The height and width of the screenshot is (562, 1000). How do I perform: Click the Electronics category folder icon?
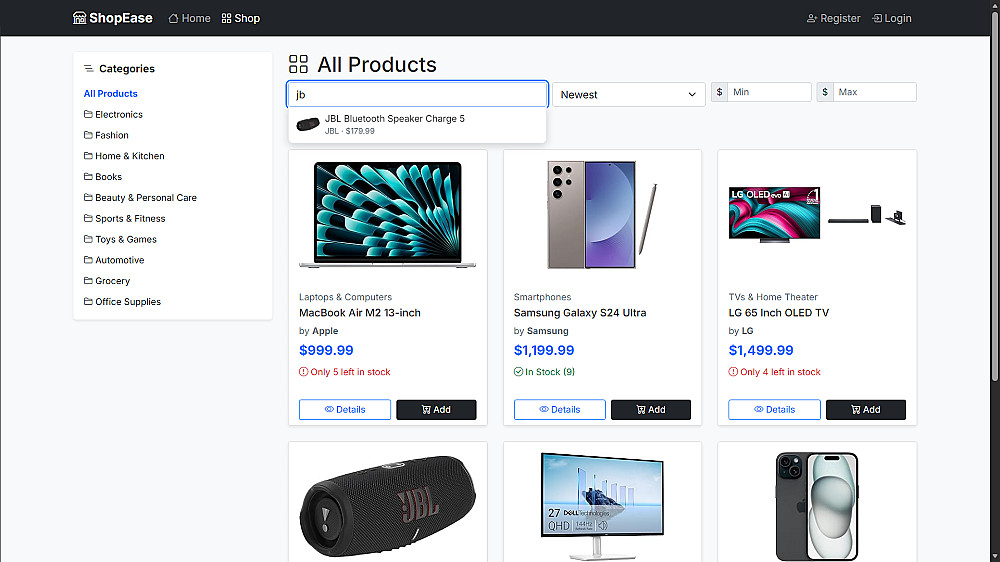pyautogui.click(x=88, y=114)
